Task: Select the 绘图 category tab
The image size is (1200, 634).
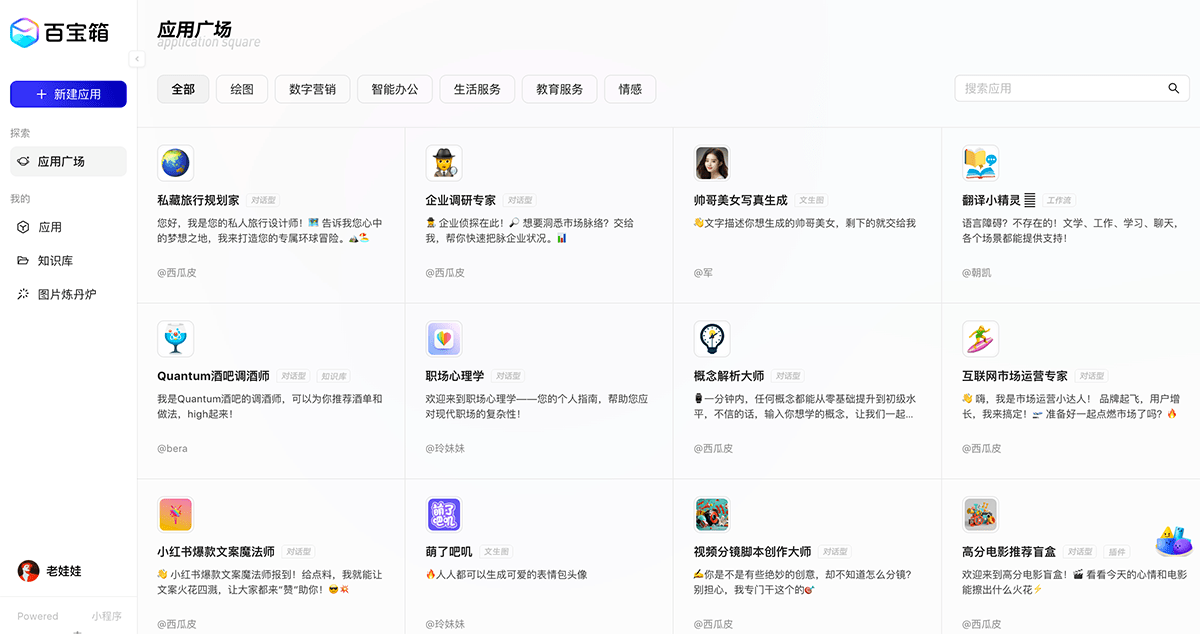Action: click(x=242, y=89)
